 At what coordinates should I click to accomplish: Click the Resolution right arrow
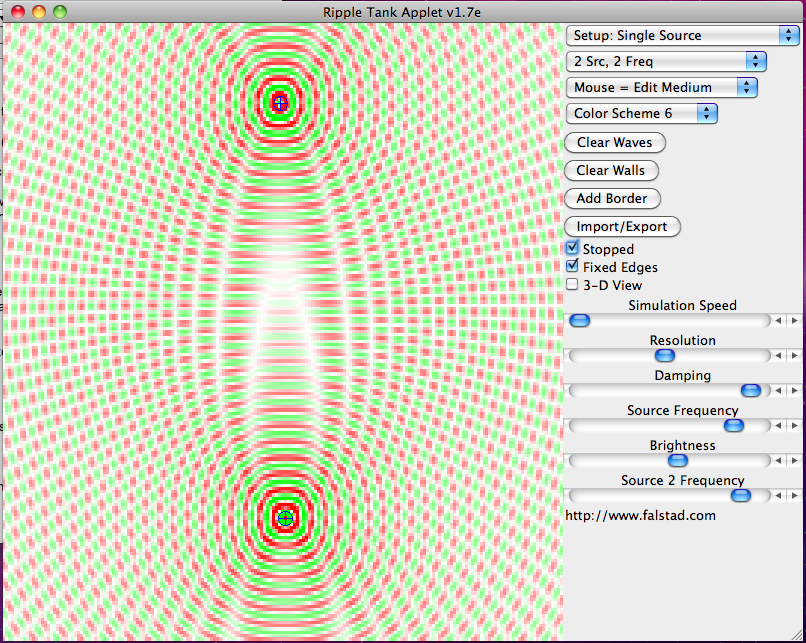[795, 356]
